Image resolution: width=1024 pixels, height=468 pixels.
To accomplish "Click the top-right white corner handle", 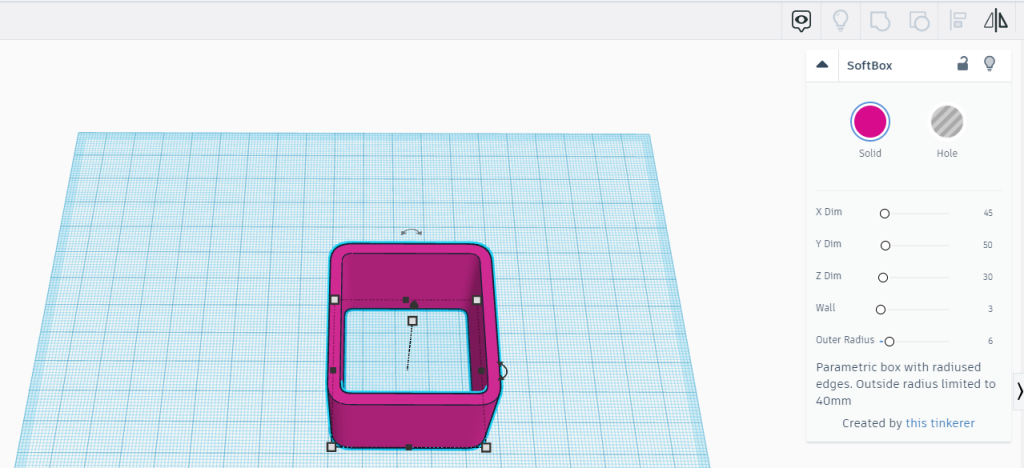I will click(477, 300).
